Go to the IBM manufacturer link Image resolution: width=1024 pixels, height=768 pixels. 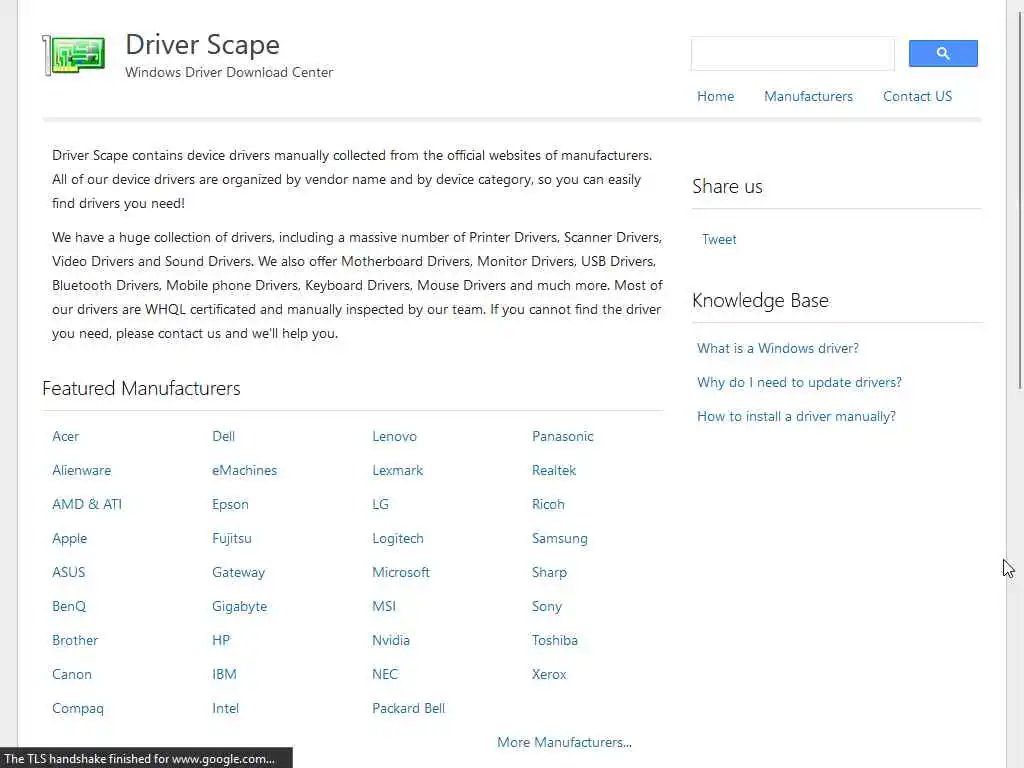coord(224,674)
